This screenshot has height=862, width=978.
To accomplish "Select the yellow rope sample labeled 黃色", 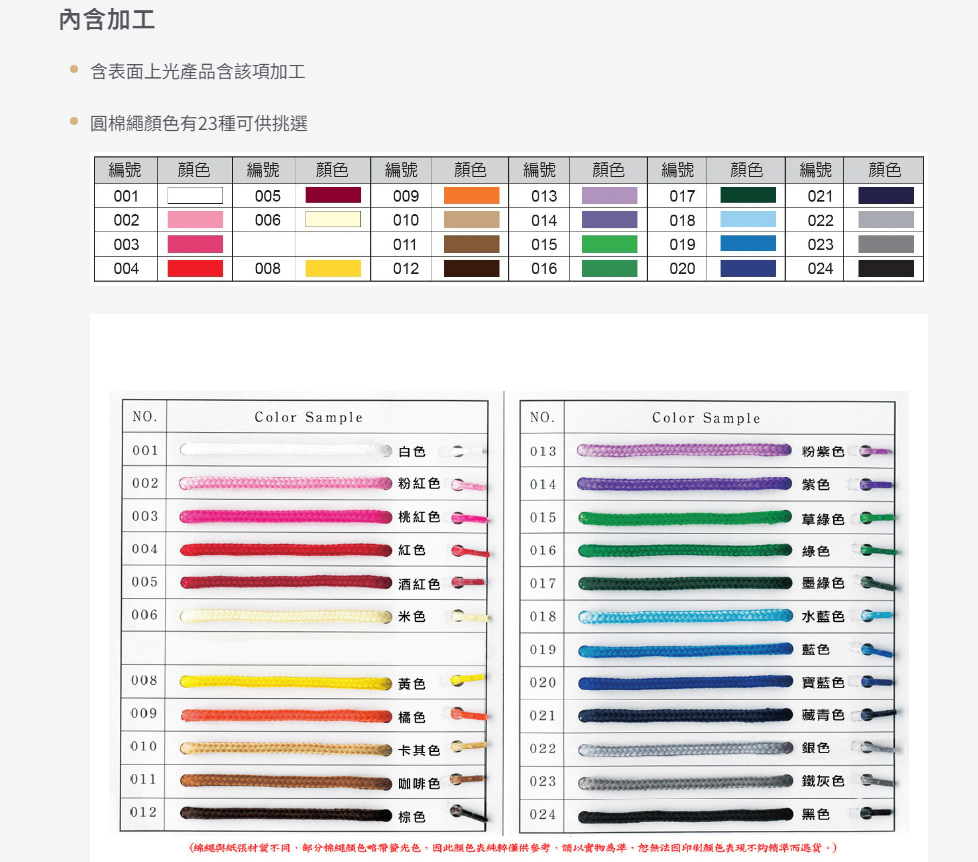I will click(x=285, y=682).
